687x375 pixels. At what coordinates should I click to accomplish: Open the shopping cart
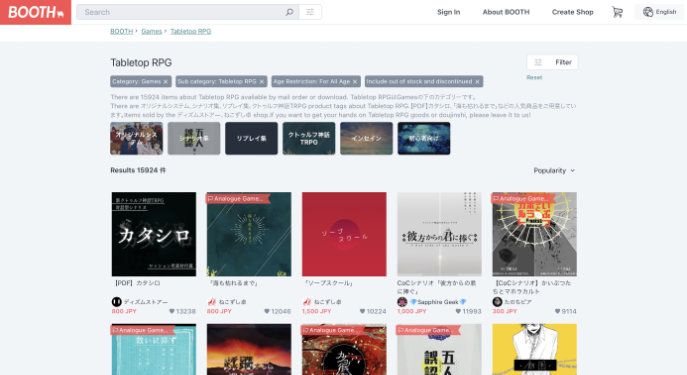click(617, 12)
